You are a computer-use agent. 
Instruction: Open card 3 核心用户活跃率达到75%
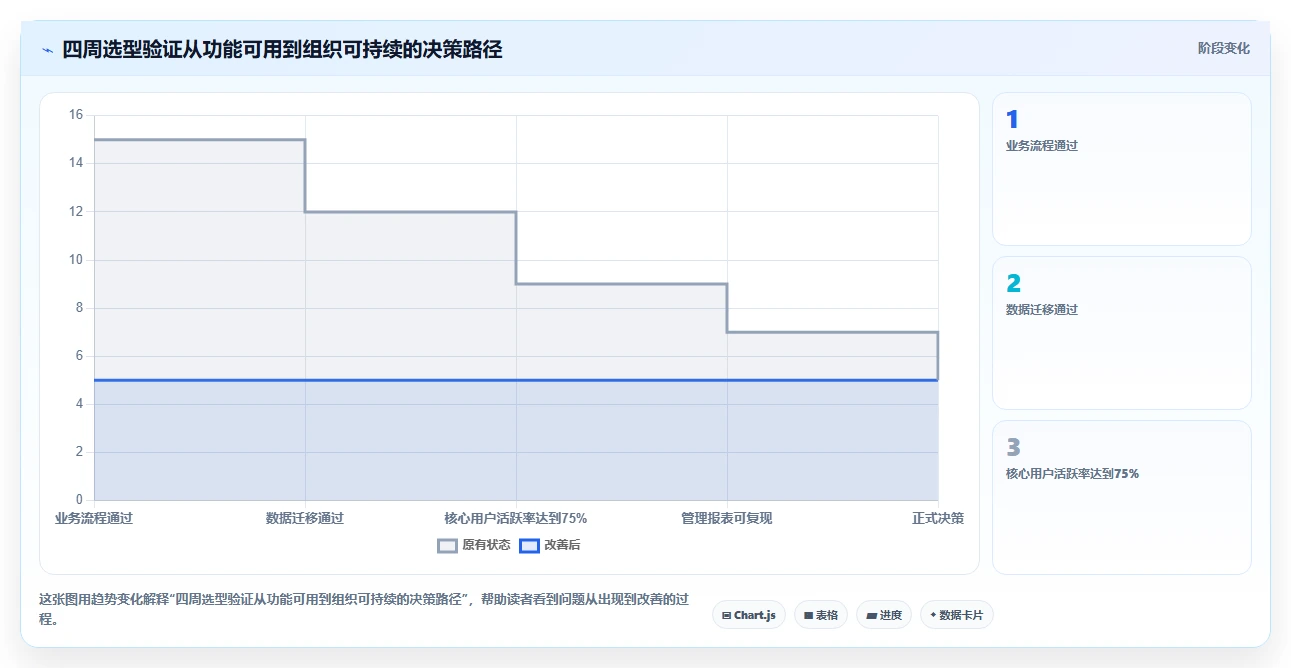pyautogui.click(x=1121, y=497)
